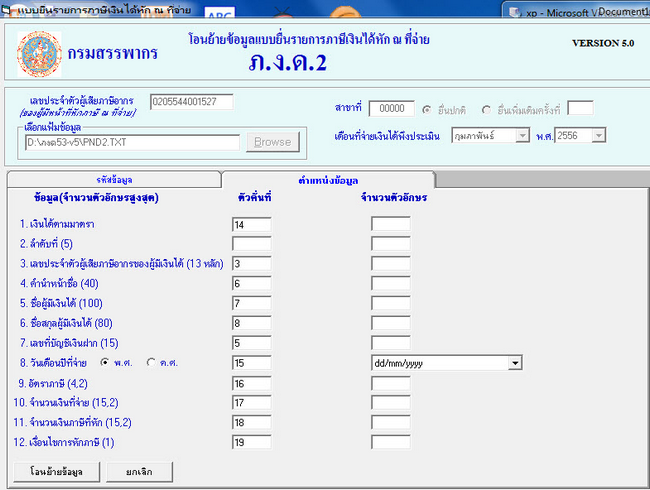Switch to the ตำแหน่งข้อมูล tab
Image resolution: width=650 pixels, height=490 pixels.
[x=328, y=180]
